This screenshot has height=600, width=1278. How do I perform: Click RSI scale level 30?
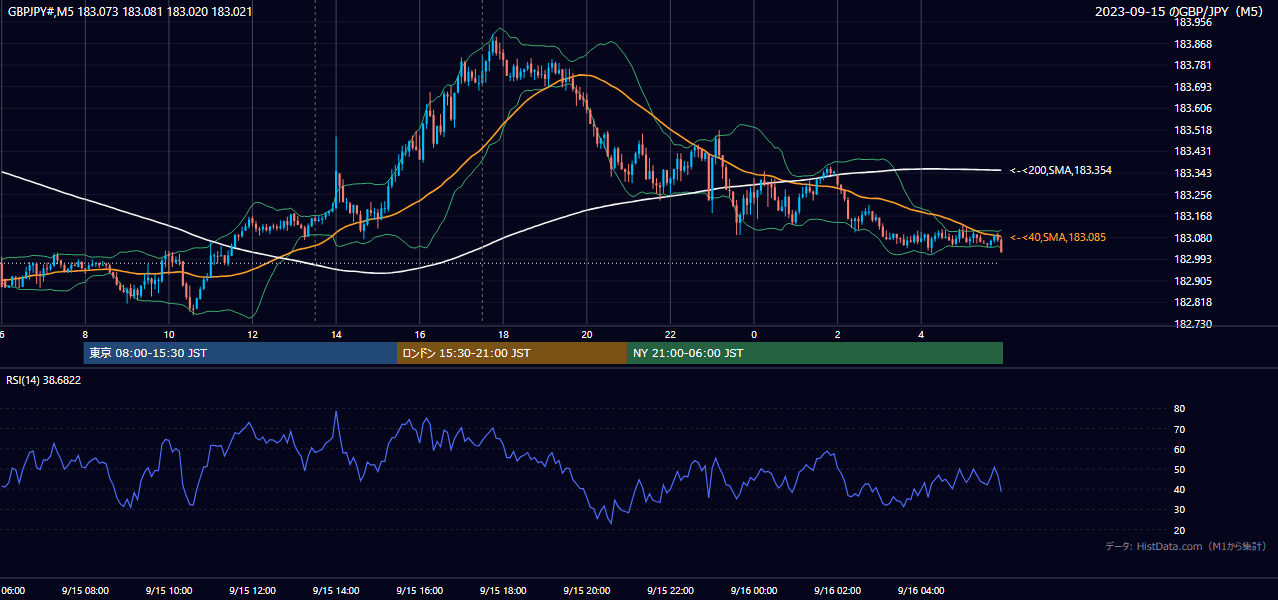[x=1179, y=510]
